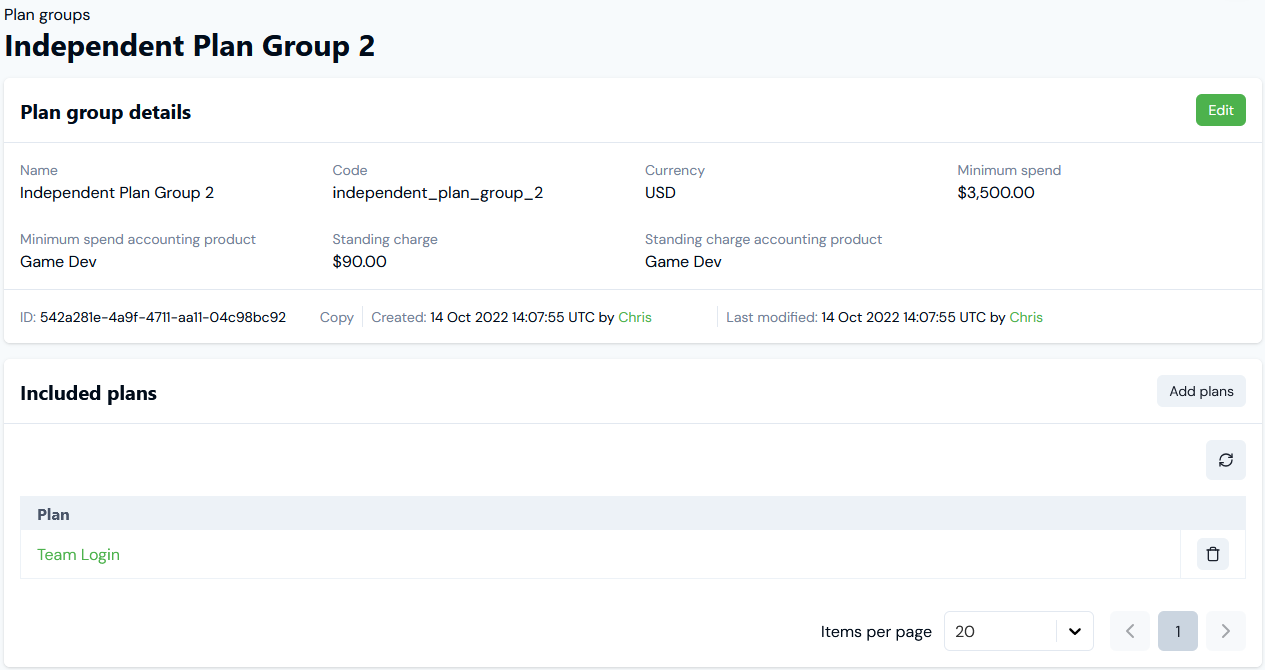Copy the plan group ID
The width and height of the screenshot is (1265, 670).
pos(336,317)
